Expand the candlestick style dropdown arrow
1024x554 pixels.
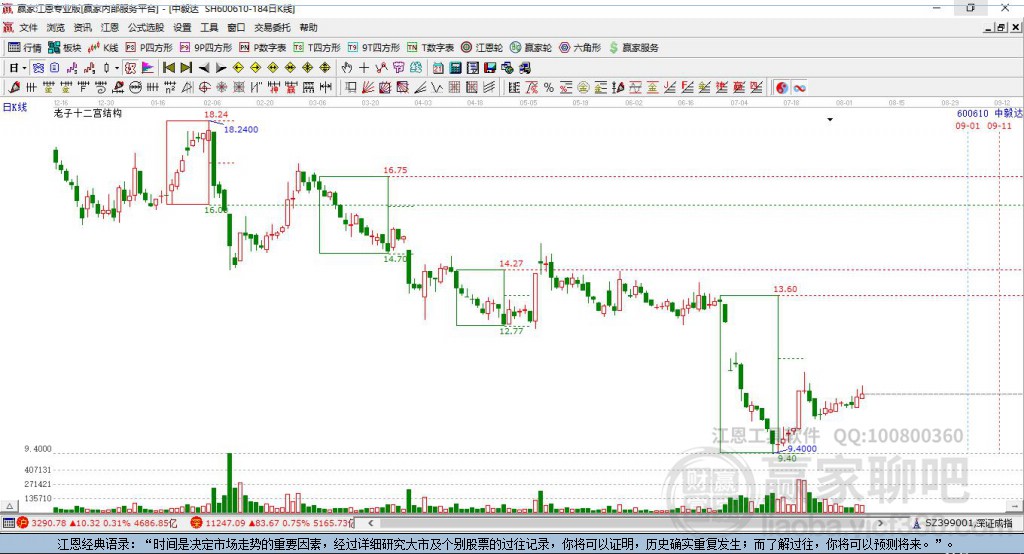click(x=117, y=68)
